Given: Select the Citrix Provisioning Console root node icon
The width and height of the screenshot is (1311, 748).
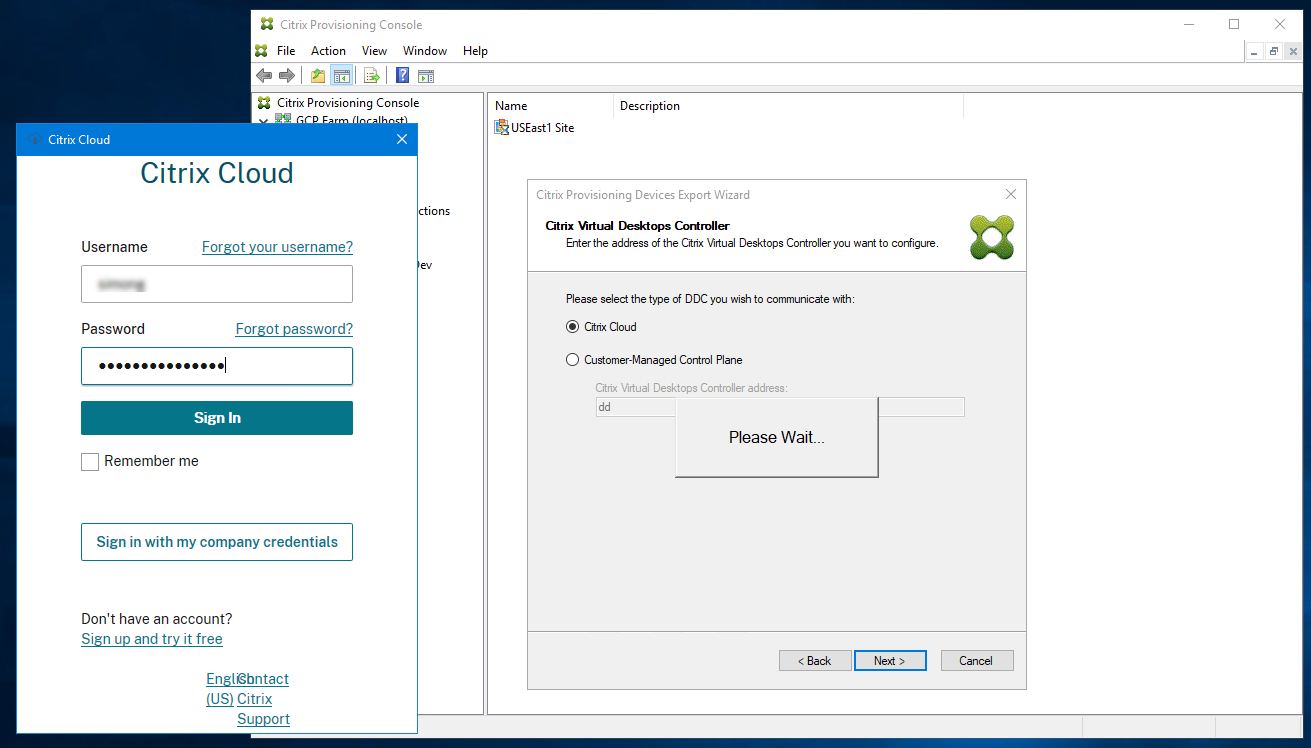Looking at the screenshot, I should (263, 102).
